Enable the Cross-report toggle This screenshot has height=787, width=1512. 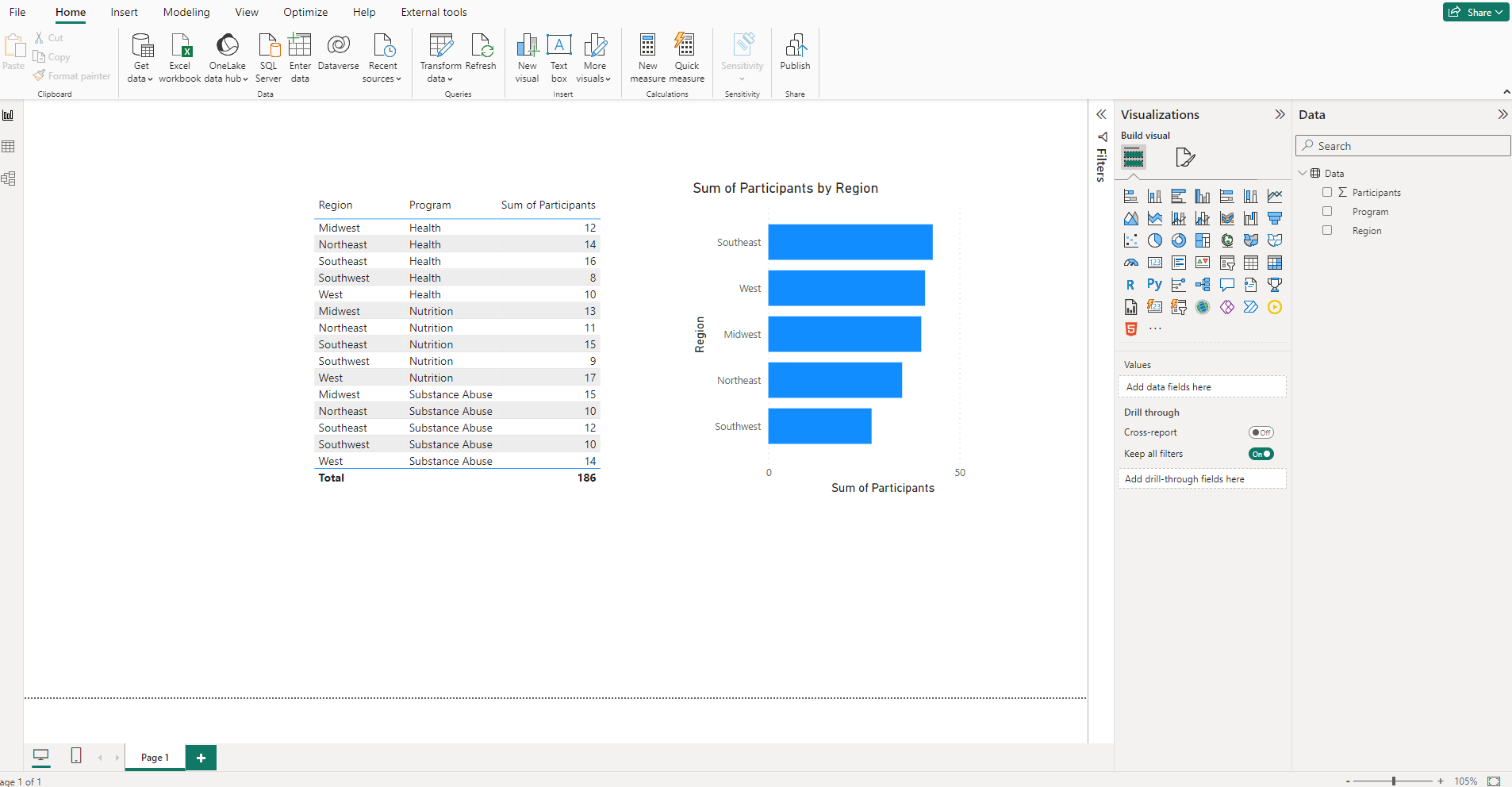pyautogui.click(x=1261, y=432)
